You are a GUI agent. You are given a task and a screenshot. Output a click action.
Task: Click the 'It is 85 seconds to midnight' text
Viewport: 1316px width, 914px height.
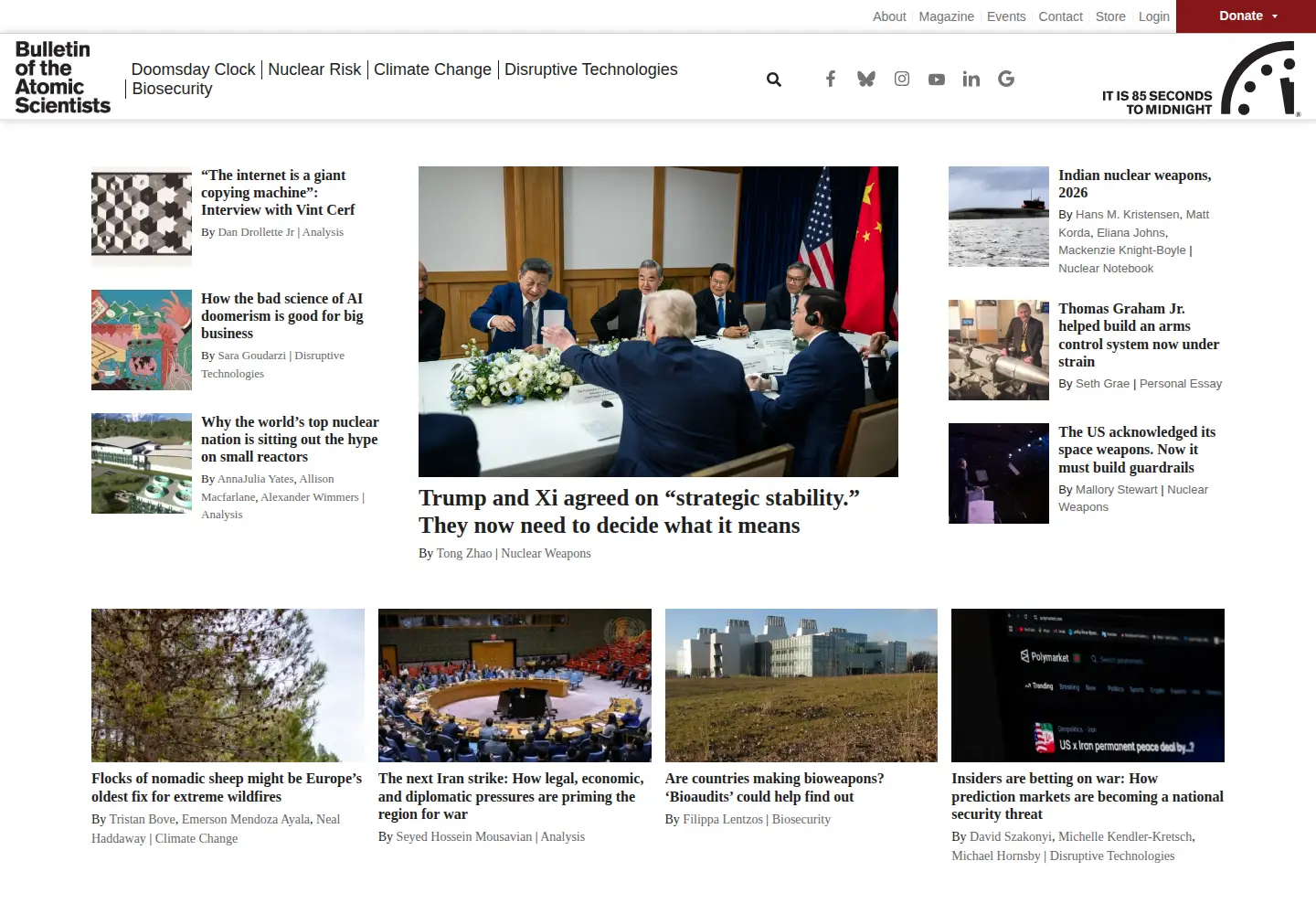pyautogui.click(x=1157, y=102)
